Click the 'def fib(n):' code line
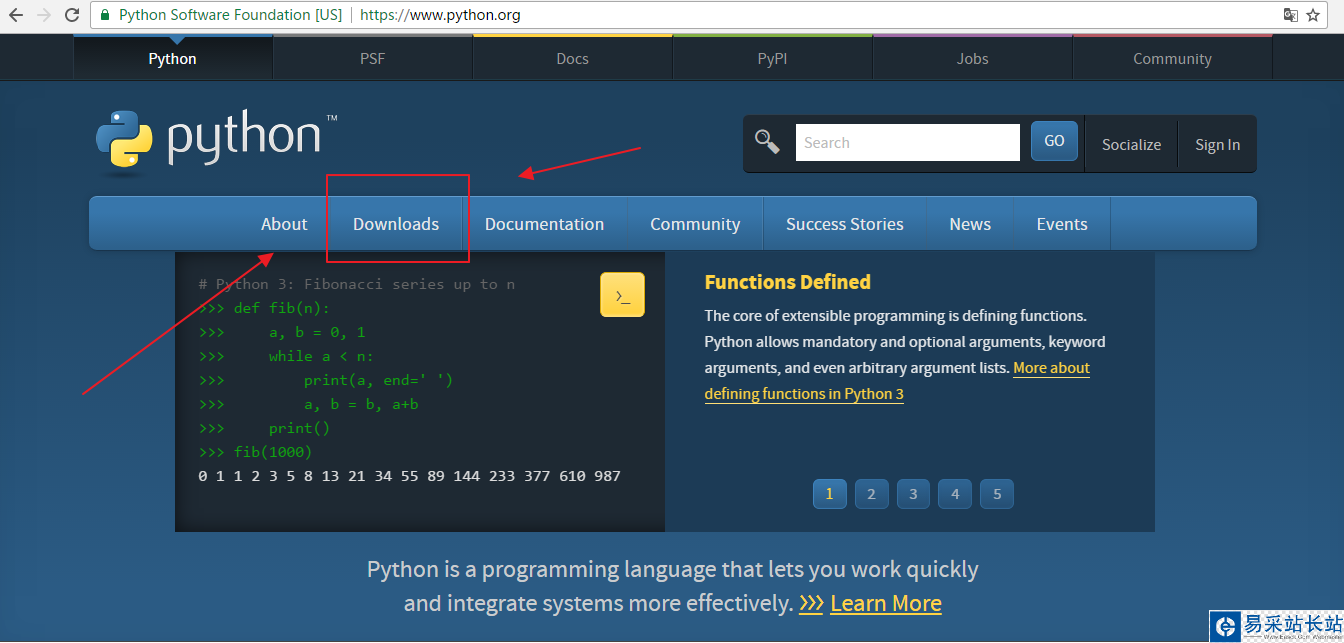The width and height of the screenshot is (1344, 643). tap(264, 308)
